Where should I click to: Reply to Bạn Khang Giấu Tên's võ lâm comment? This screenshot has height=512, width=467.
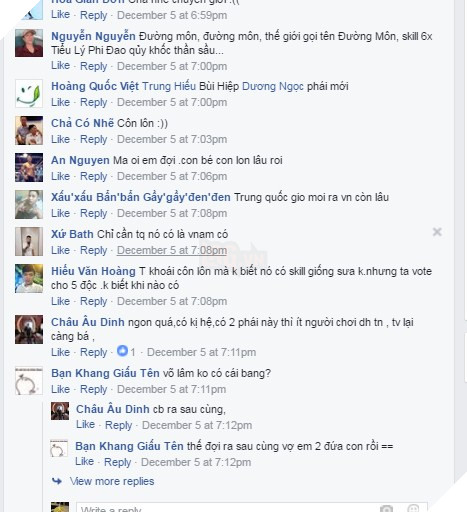(x=94, y=389)
